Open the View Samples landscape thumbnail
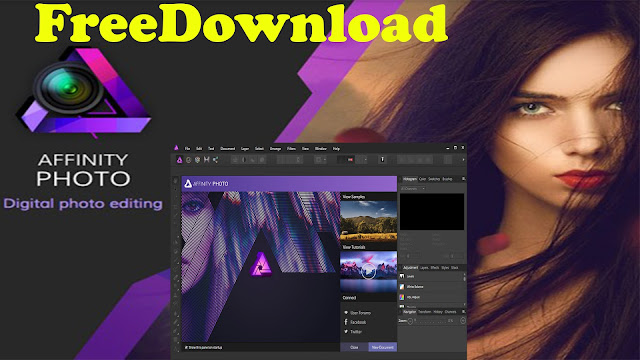Image resolution: width=640 pixels, height=360 pixels. click(x=369, y=221)
